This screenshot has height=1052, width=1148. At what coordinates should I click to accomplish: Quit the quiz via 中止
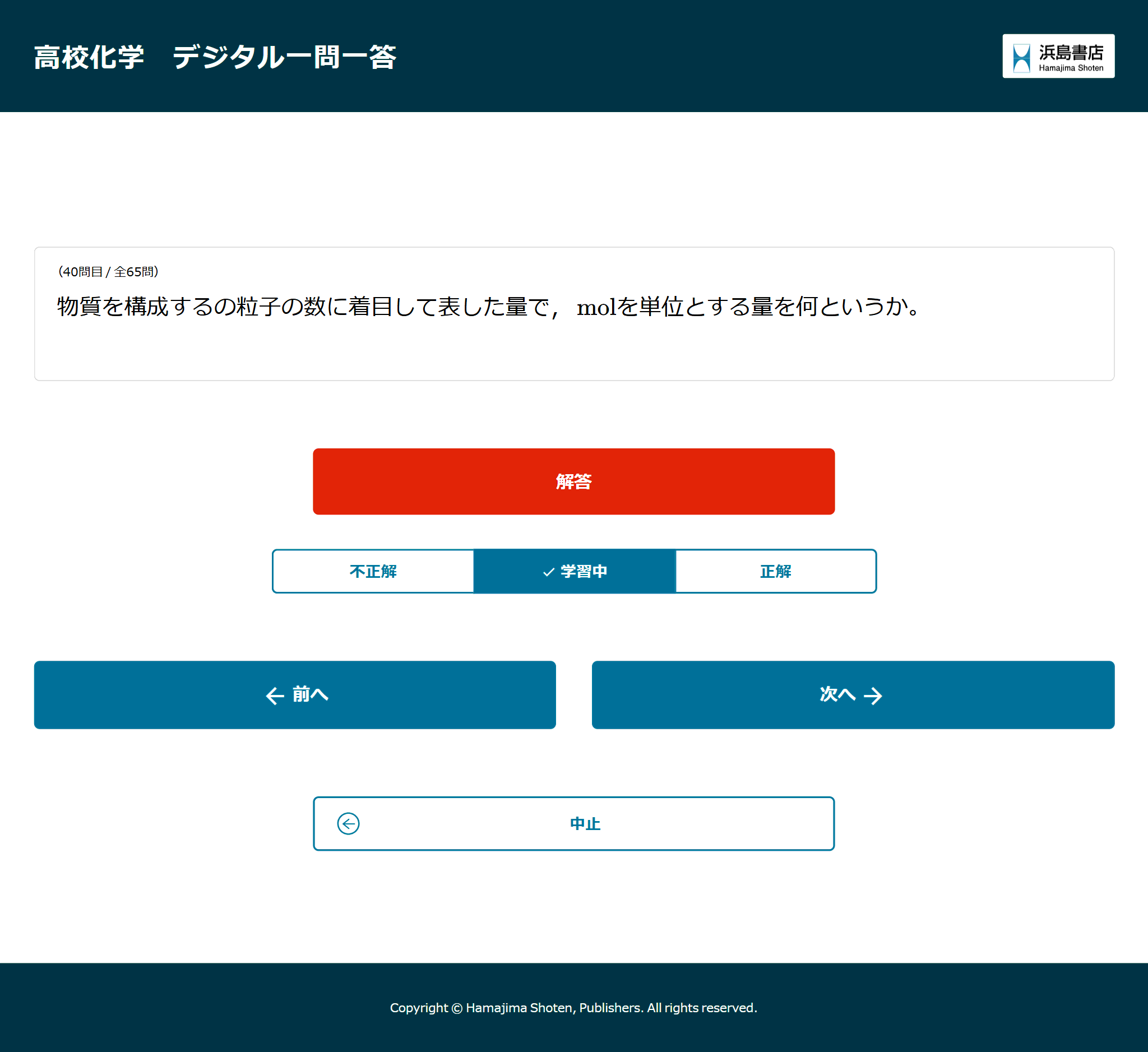click(573, 823)
